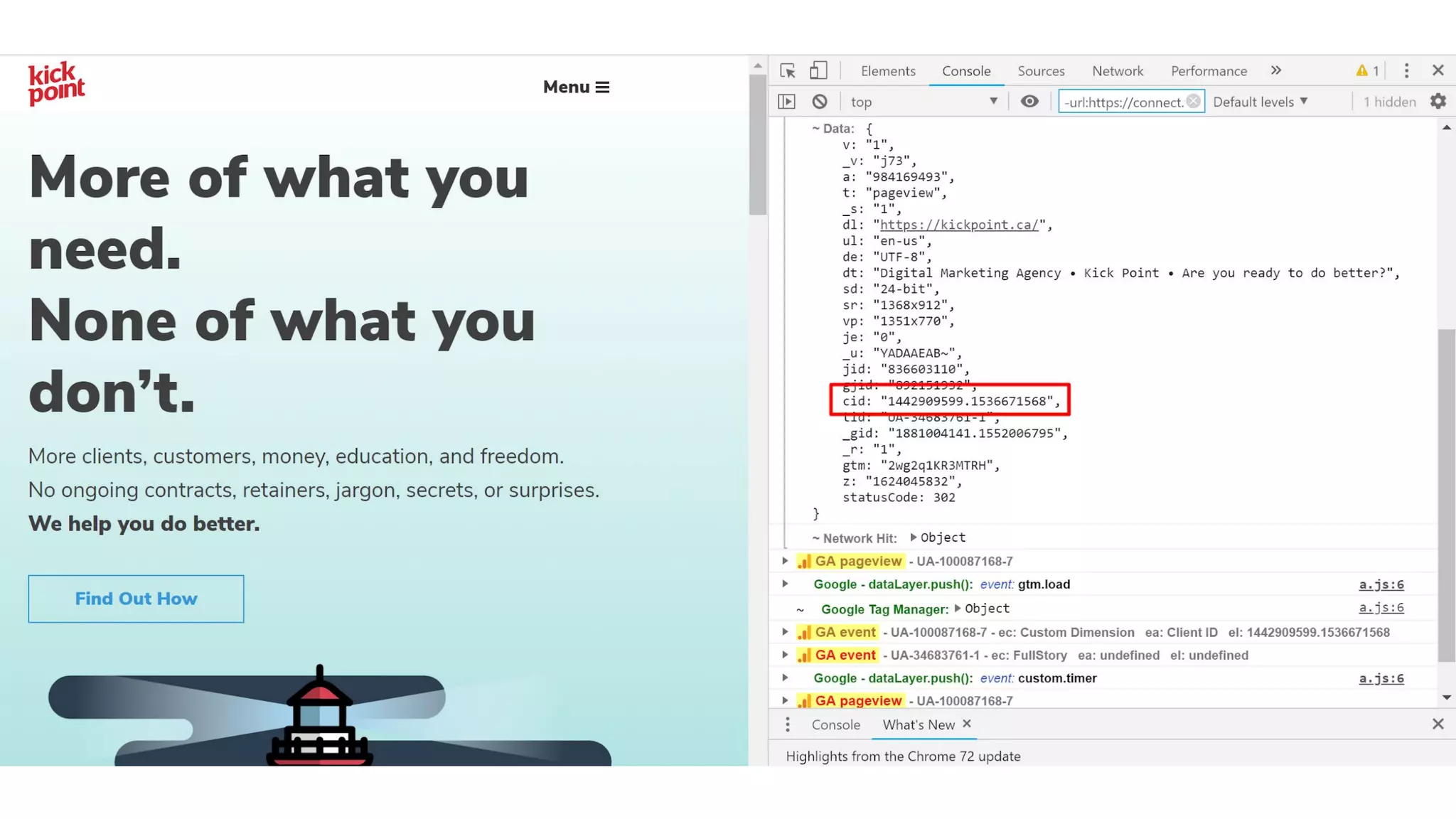Click the clear console icon

click(820, 102)
